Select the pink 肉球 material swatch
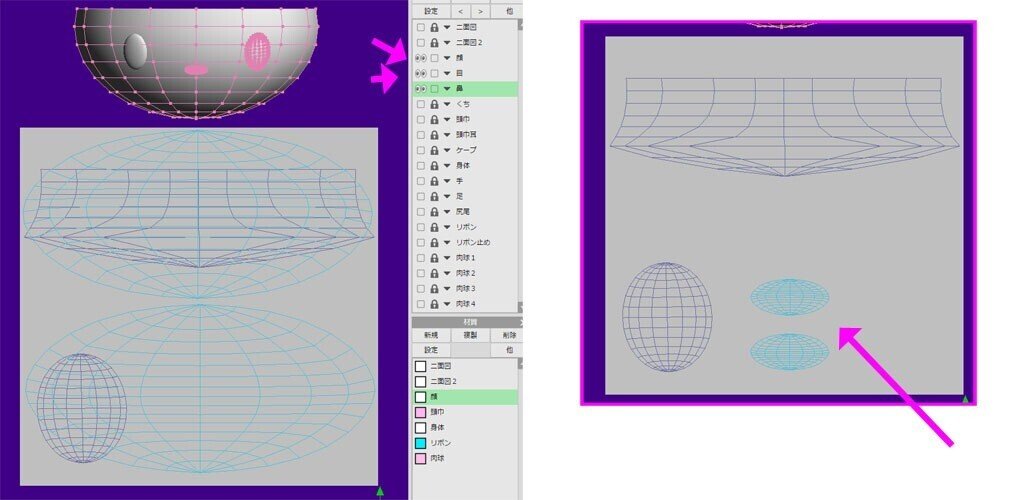1033x500 pixels. pos(420,458)
